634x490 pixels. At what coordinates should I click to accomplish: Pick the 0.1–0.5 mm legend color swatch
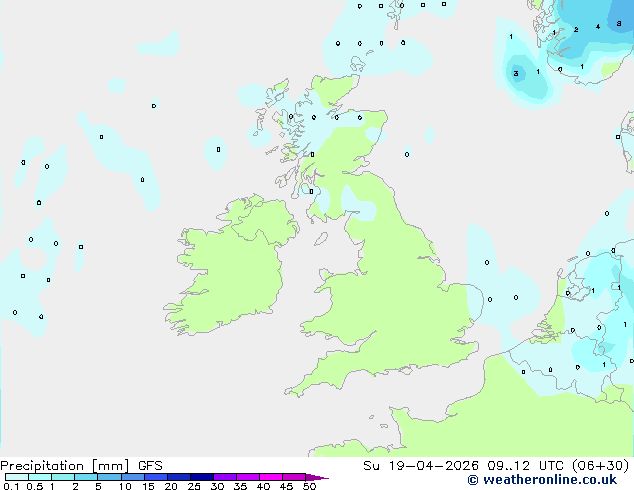click(17, 477)
